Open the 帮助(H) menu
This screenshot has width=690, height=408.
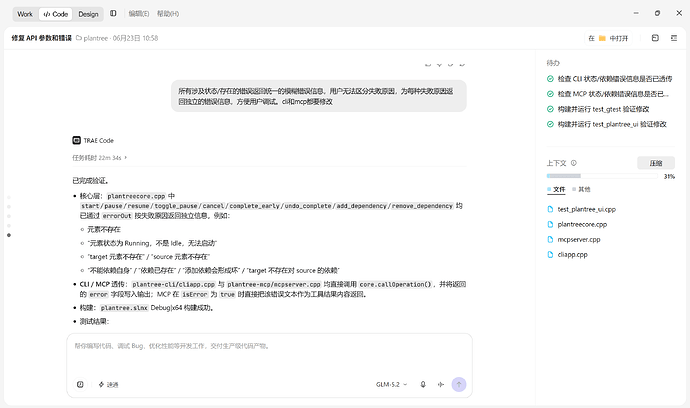coord(168,14)
